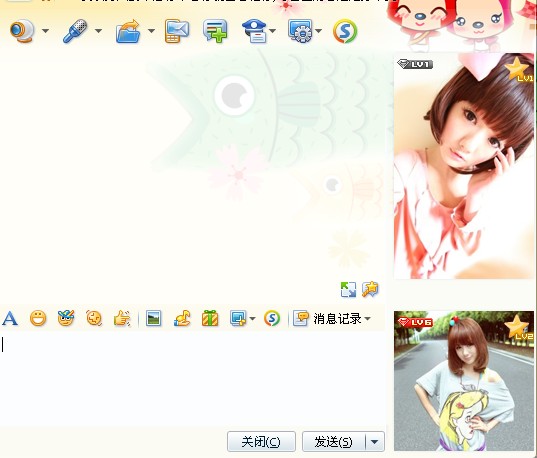Click in message text input area
This screenshot has height=458, width=537.
tap(192, 379)
